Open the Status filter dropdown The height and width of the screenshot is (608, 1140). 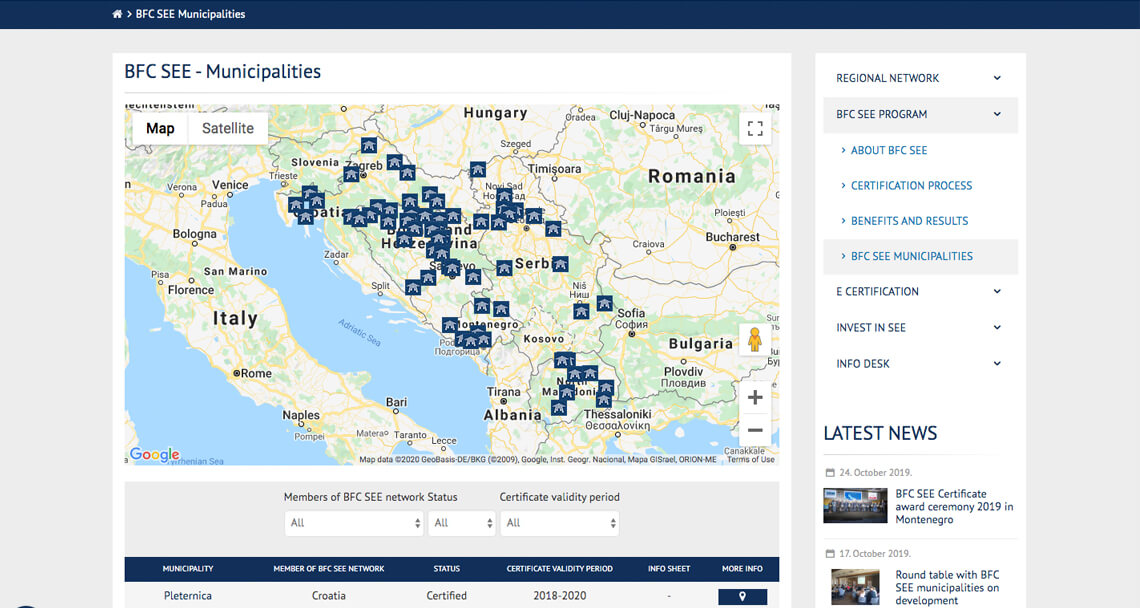[x=462, y=523]
